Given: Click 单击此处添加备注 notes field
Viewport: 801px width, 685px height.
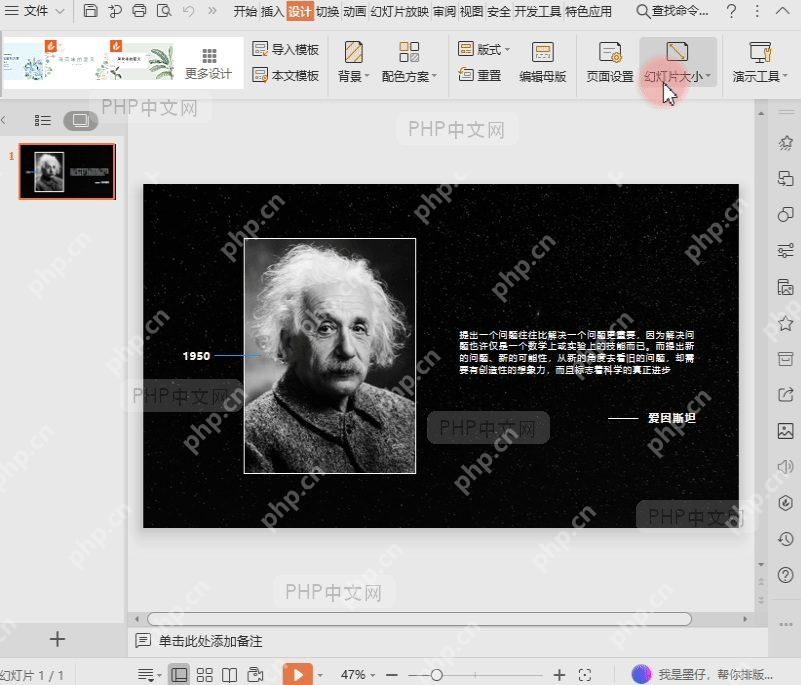Looking at the screenshot, I should coord(210,641).
